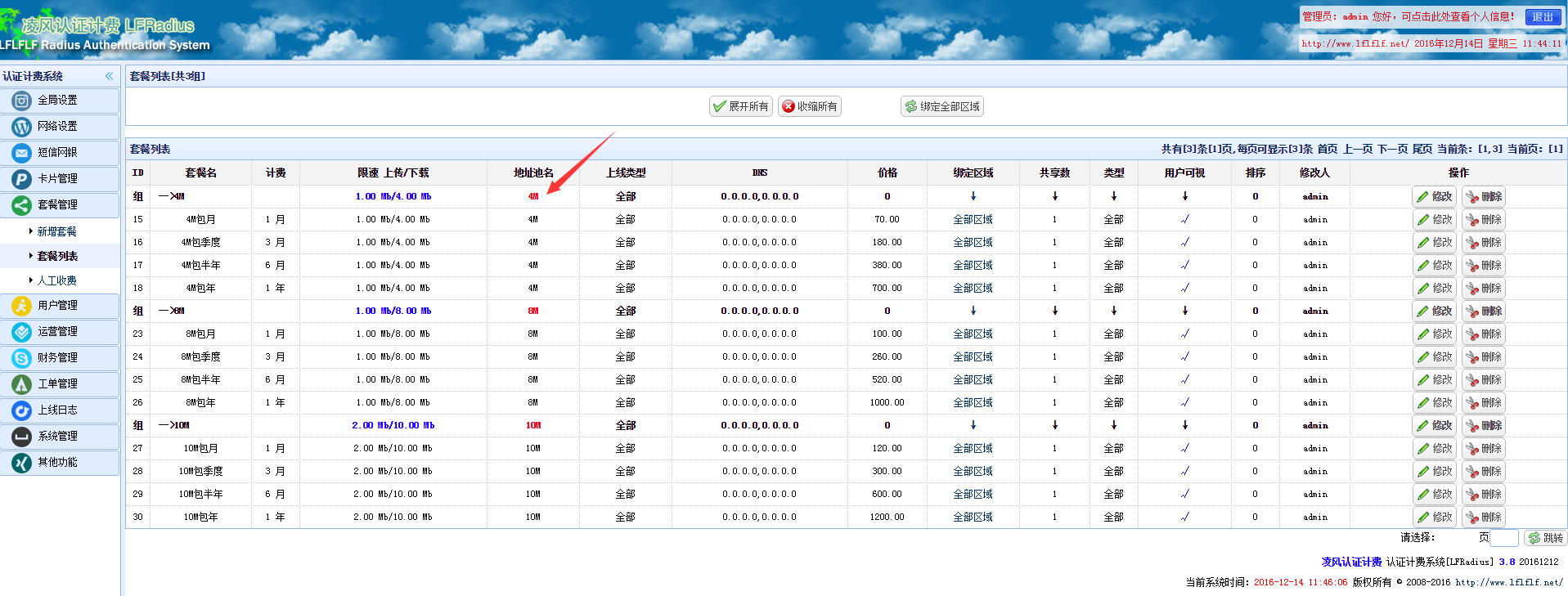Open 上线日志 in the sidebar
The image size is (1568, 596).
(57, 410)
